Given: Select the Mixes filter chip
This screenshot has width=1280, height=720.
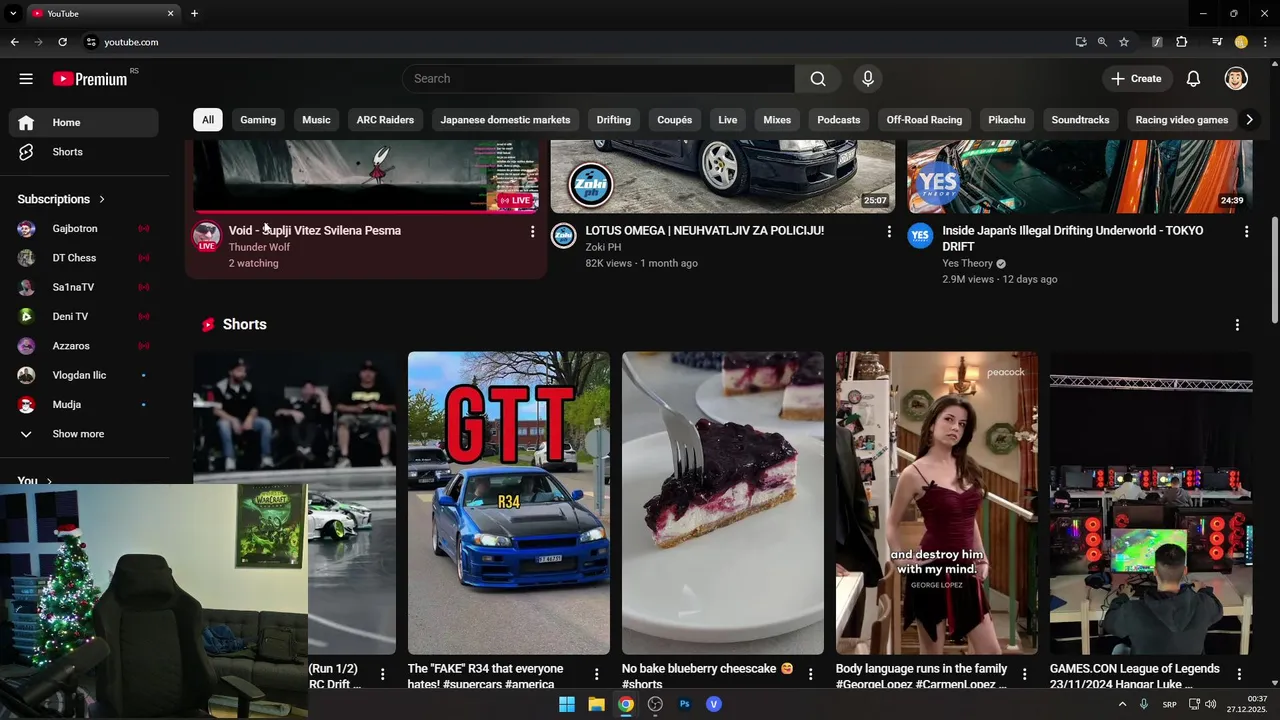Looking at the screenshot, I should coord(777,120).
